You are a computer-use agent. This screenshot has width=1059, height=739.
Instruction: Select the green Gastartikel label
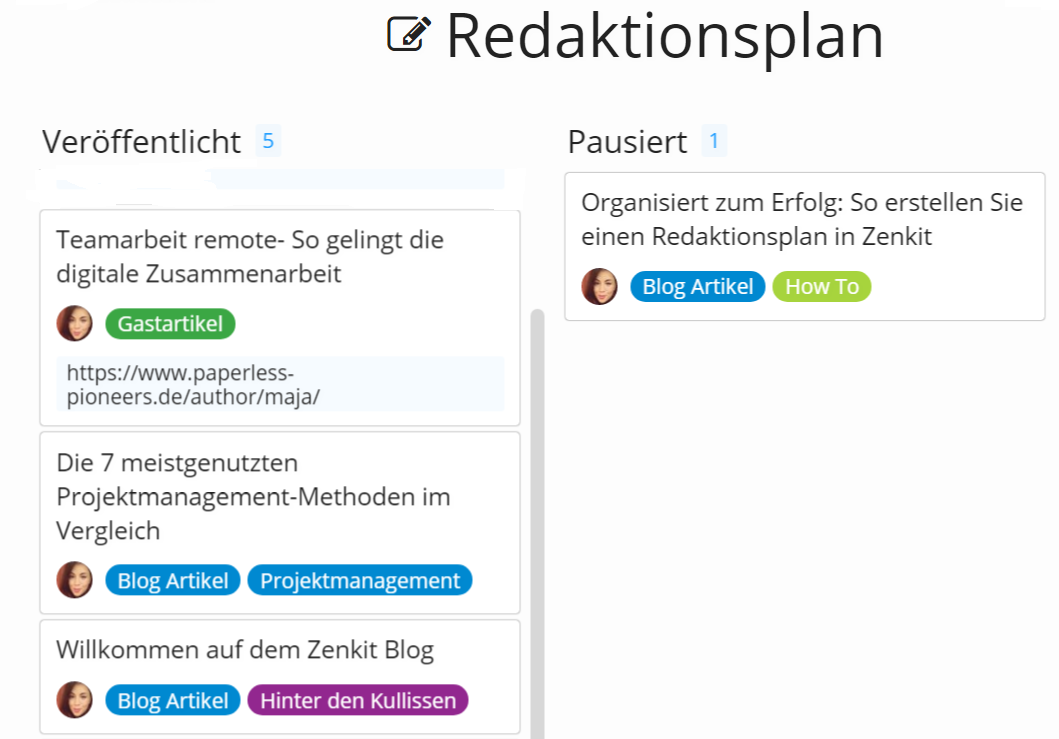(170, 324)
